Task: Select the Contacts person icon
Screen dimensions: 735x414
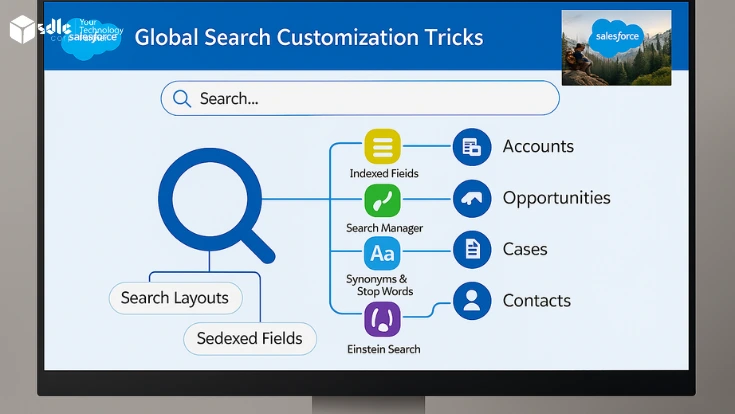Action: (472, 301)
